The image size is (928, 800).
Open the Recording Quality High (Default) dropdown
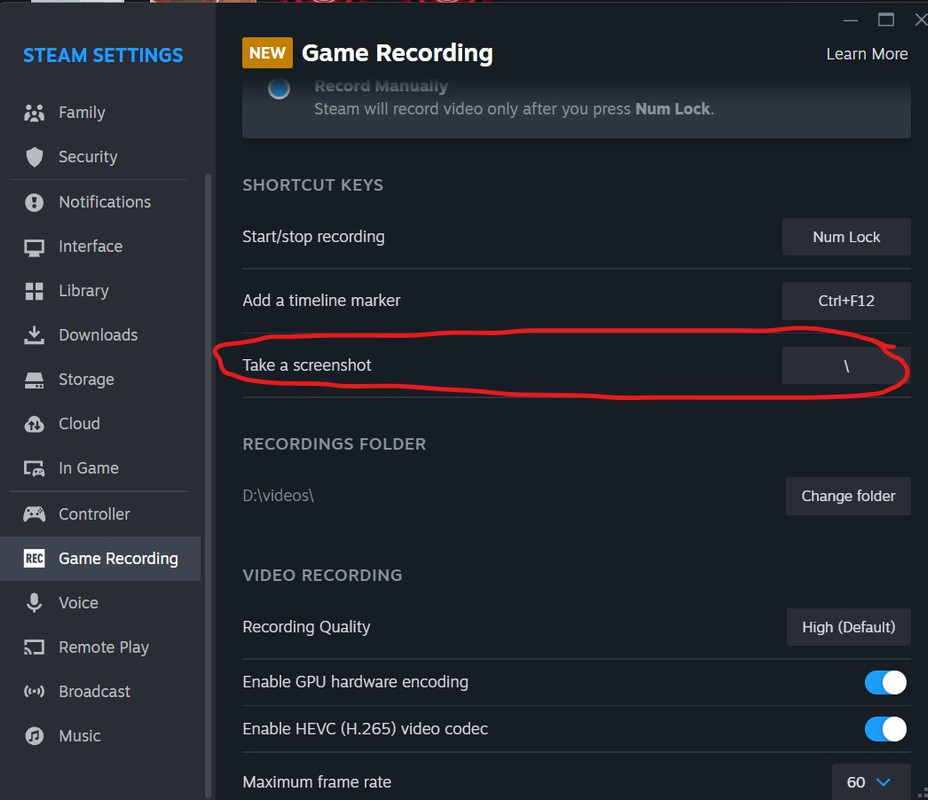[848, 627]
